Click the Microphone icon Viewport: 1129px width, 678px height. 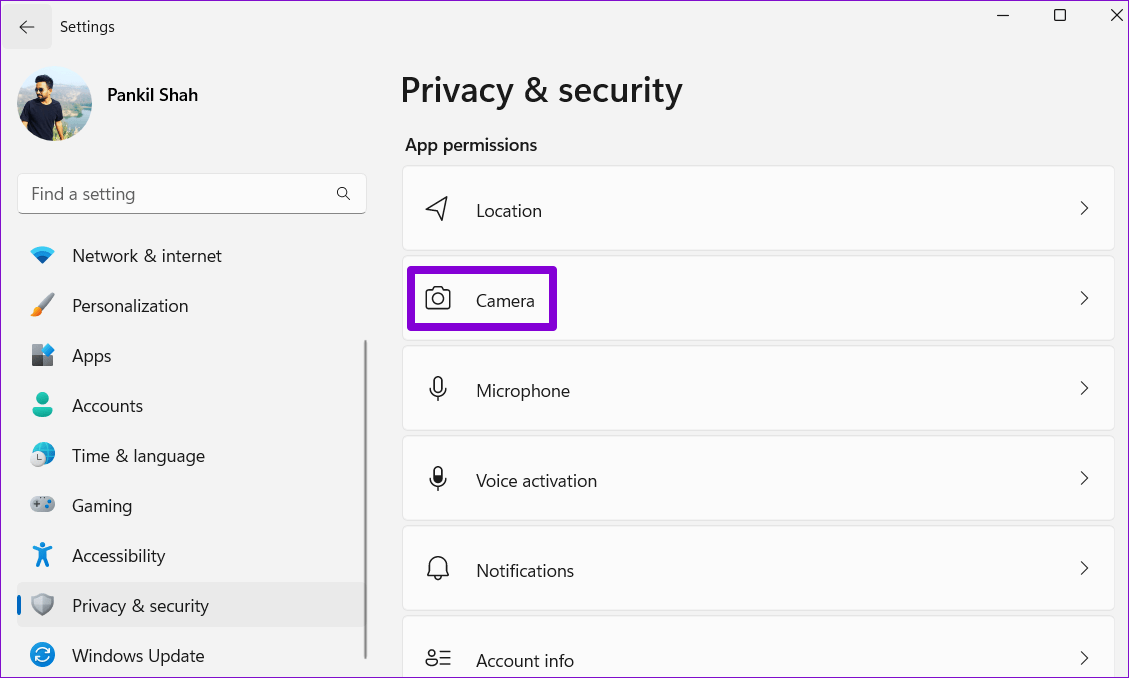coord(437,389)
